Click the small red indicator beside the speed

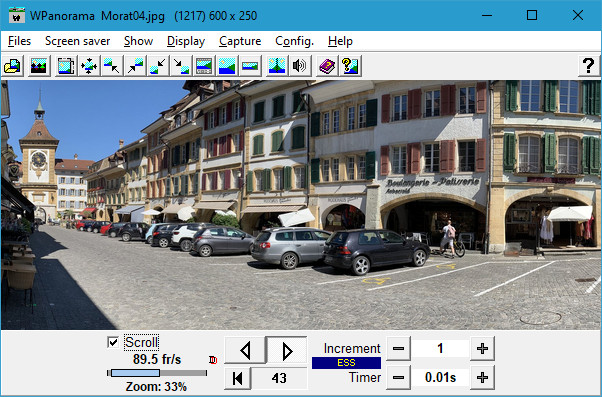point(213,360)
